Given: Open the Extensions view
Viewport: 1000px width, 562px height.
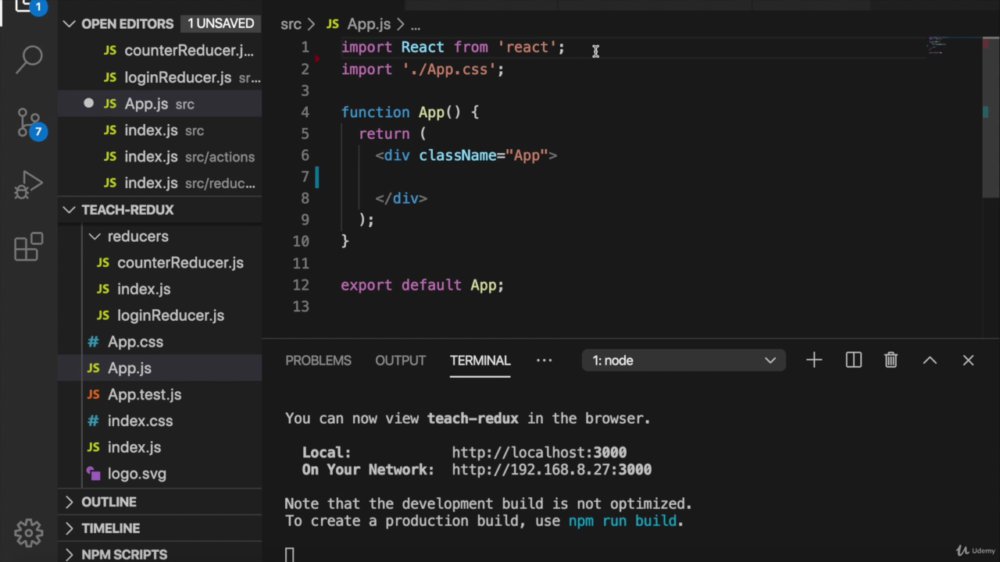Looking at the screenshot, I should pos(29,247).
